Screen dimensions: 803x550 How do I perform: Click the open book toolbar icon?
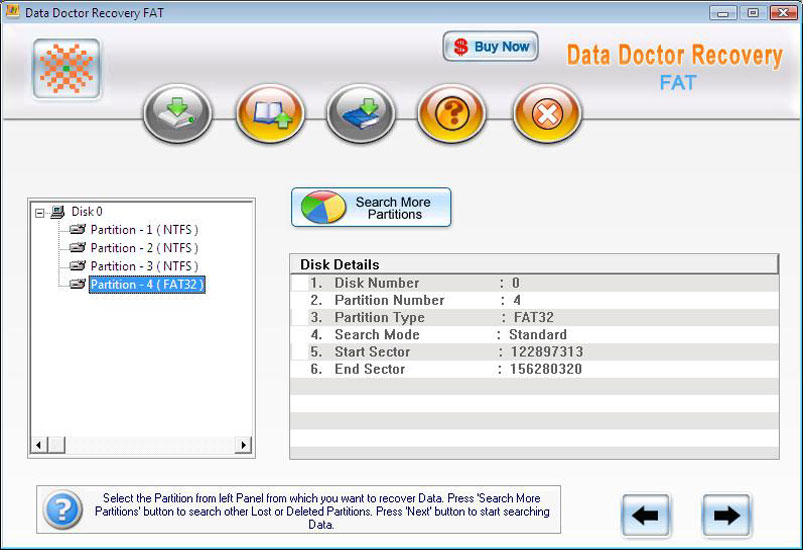270,113
